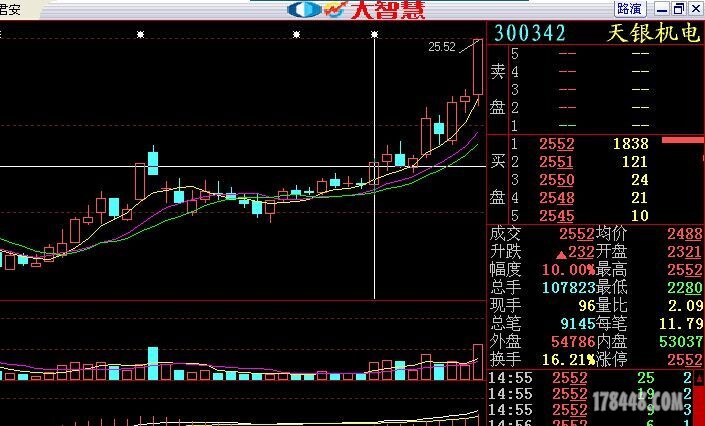
Task: Click the red volume bar beside bid 1
Action: 683,140
